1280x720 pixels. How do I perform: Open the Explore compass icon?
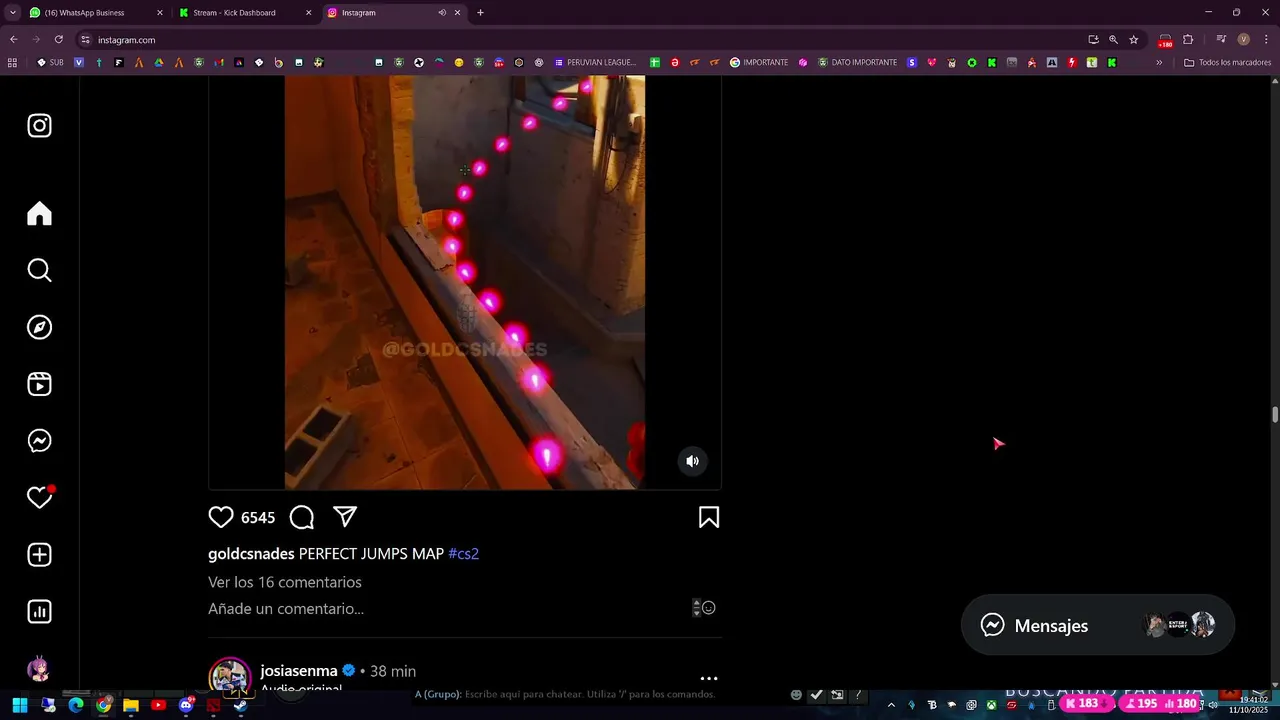coord(39,327)
